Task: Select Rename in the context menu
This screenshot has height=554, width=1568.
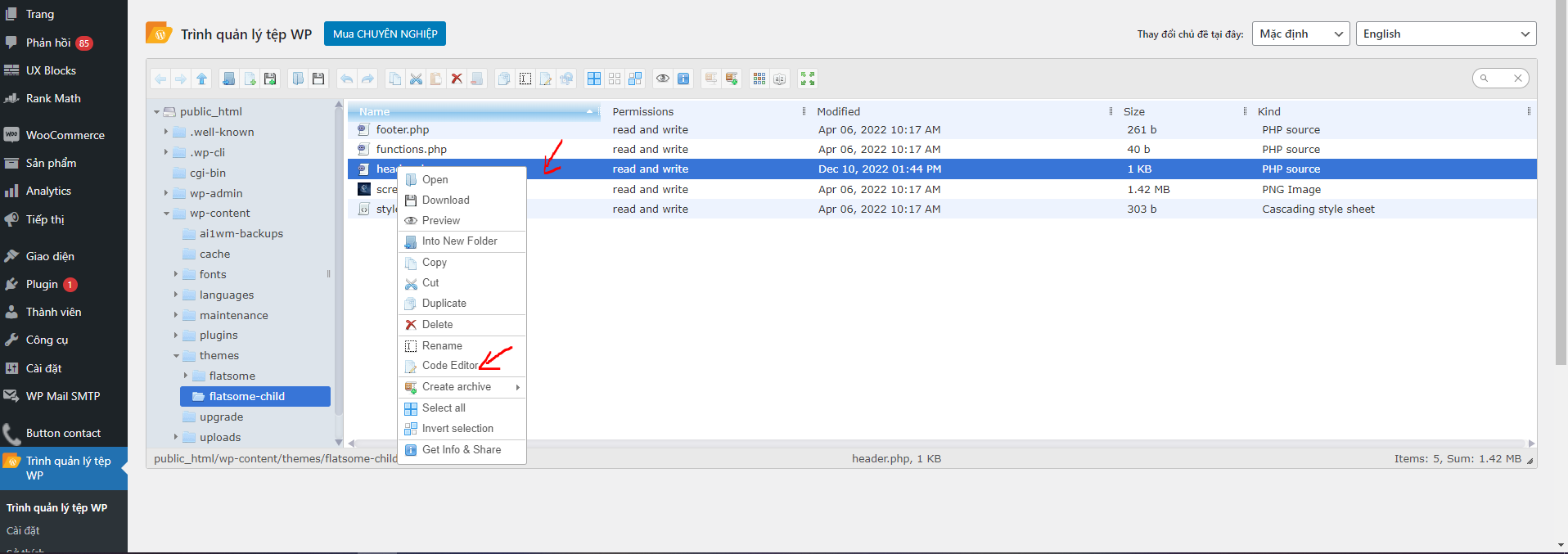Action: pos(442,345)
